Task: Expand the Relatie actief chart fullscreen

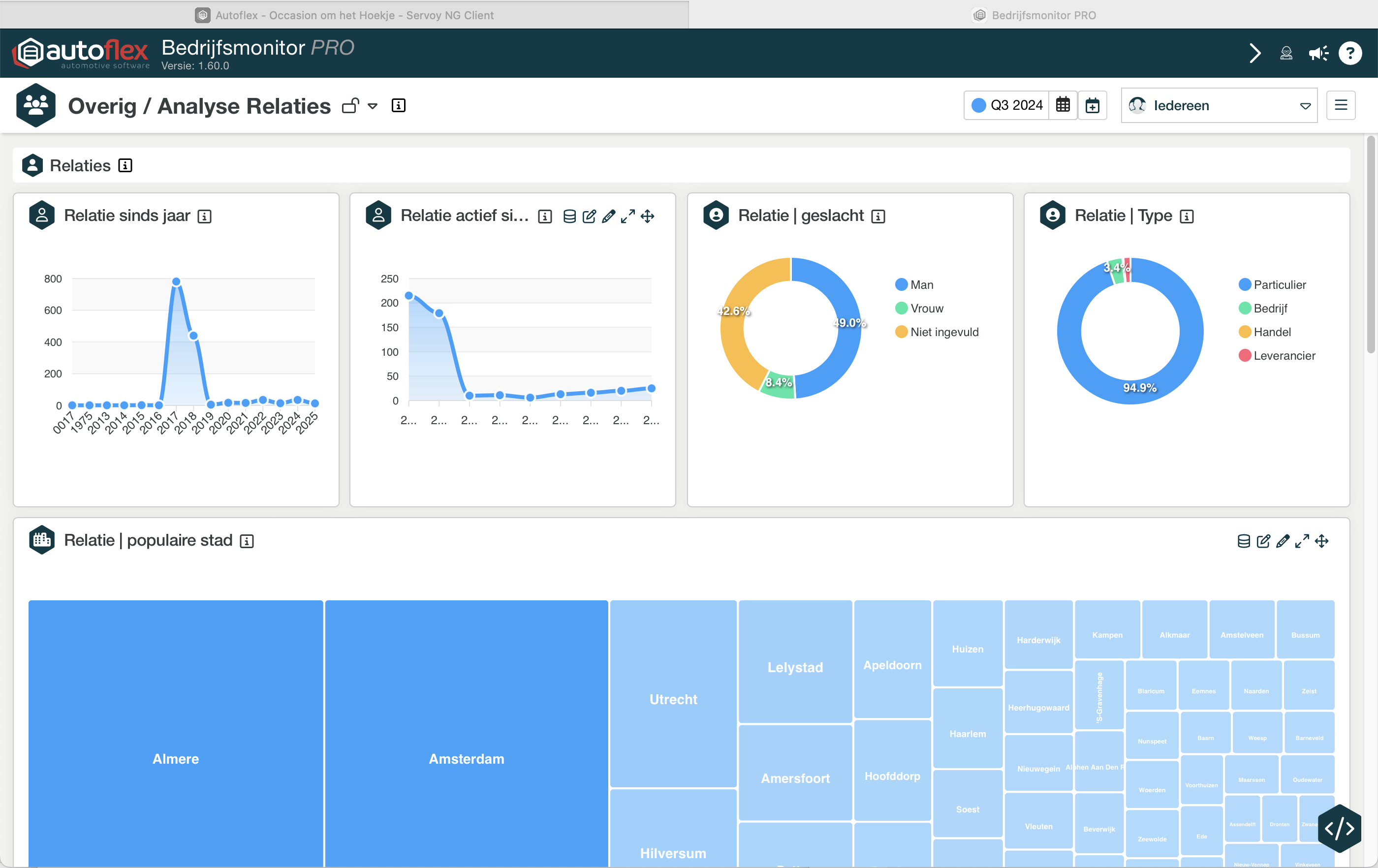Action: pyautogui.click(x=628, y=217)
